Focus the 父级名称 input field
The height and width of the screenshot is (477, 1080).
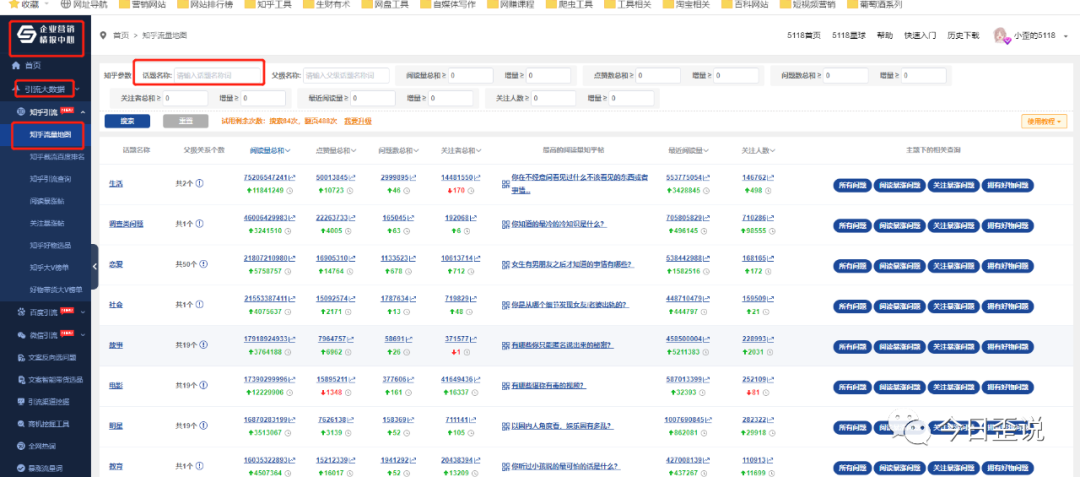346,75
